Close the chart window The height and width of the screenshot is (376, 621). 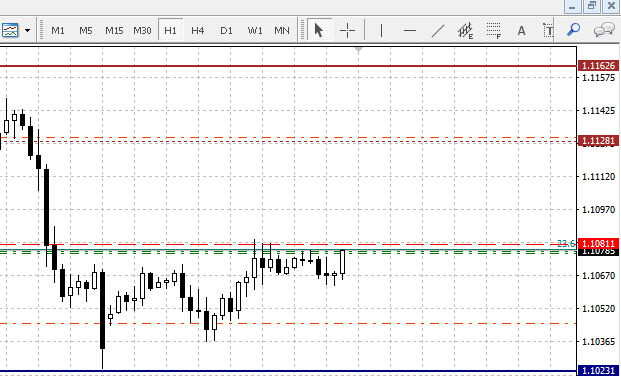pyautogui.click(x=611, y=6)
